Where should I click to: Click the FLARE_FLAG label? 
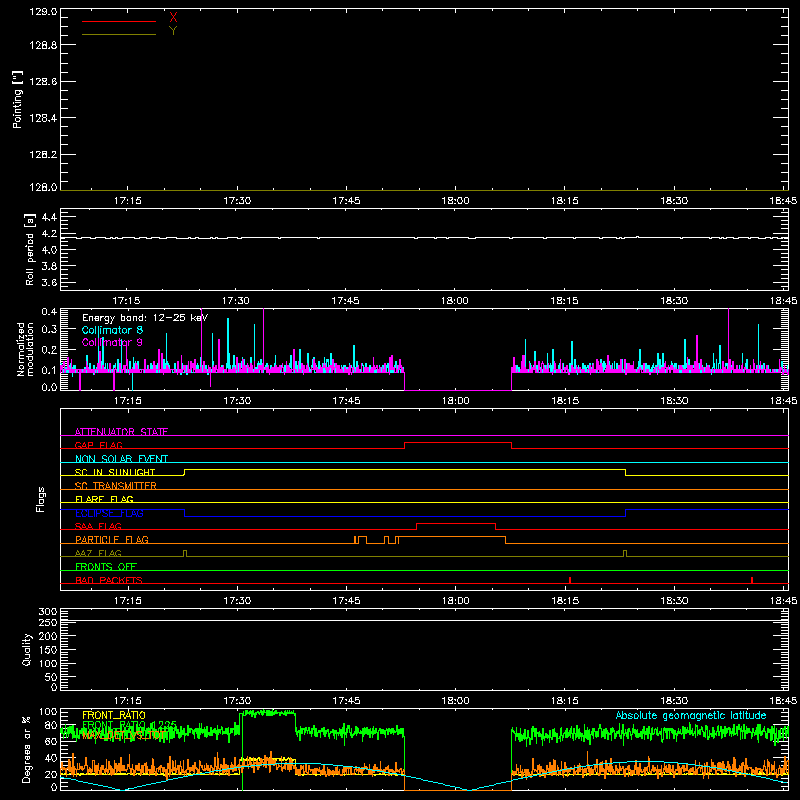(104, 499)
